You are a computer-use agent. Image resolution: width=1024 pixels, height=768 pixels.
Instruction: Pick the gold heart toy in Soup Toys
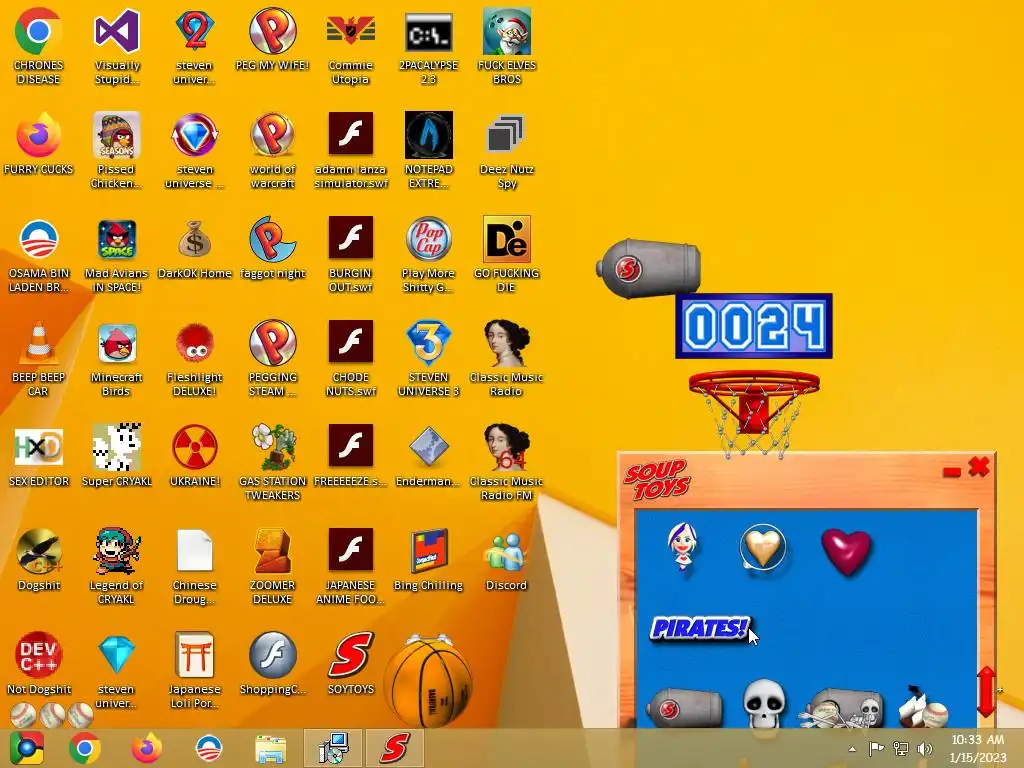tap(763, 548)
